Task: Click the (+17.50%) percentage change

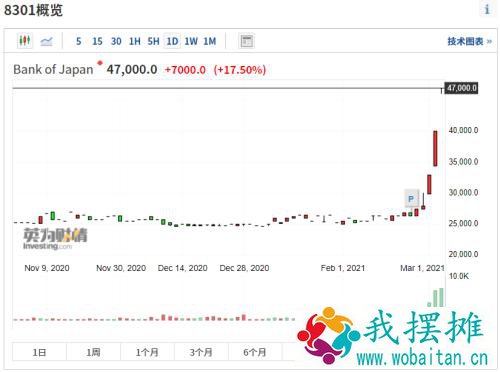Action: click(240, 70)
